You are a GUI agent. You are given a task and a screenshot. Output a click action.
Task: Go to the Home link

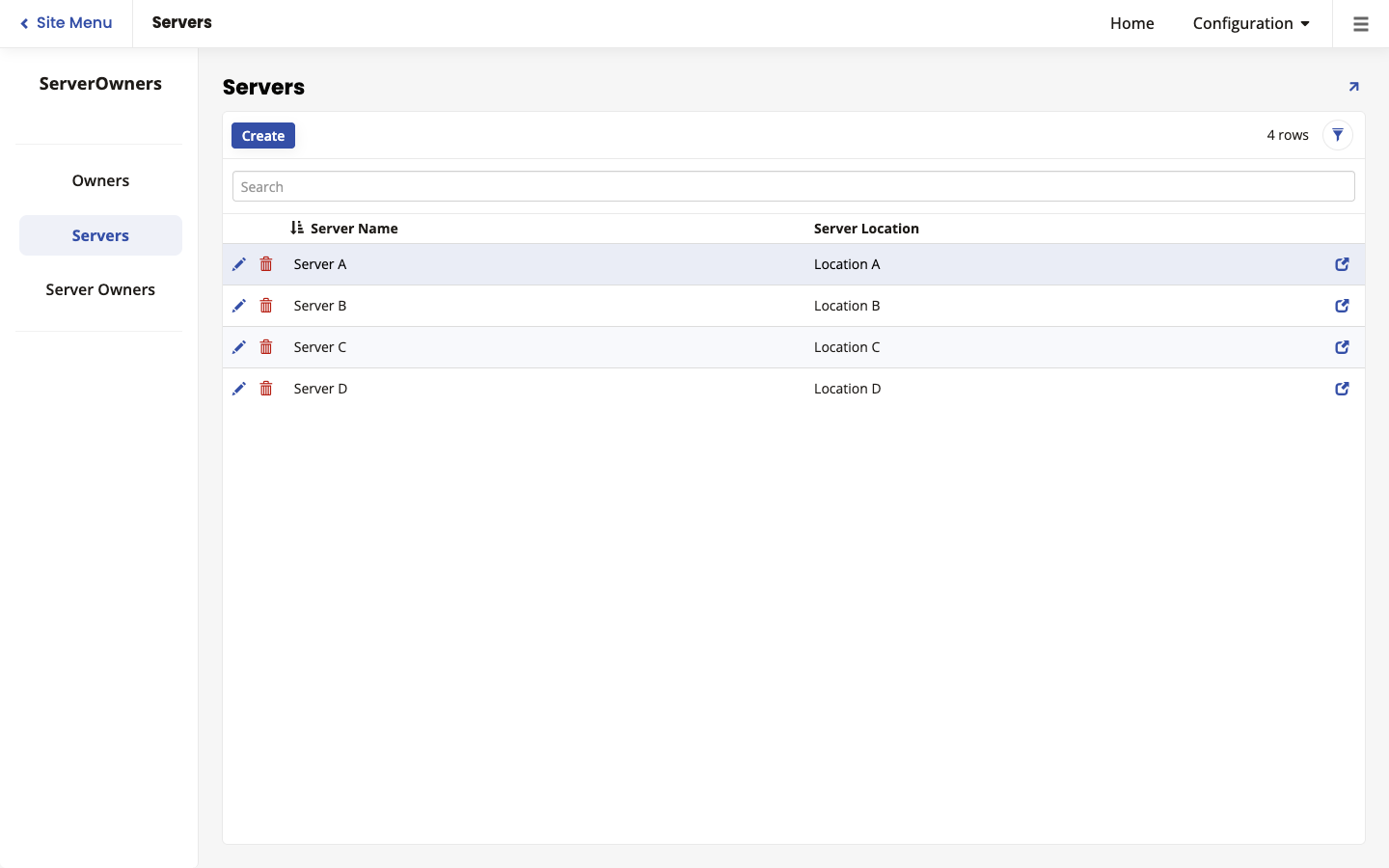pos(1131,23)
